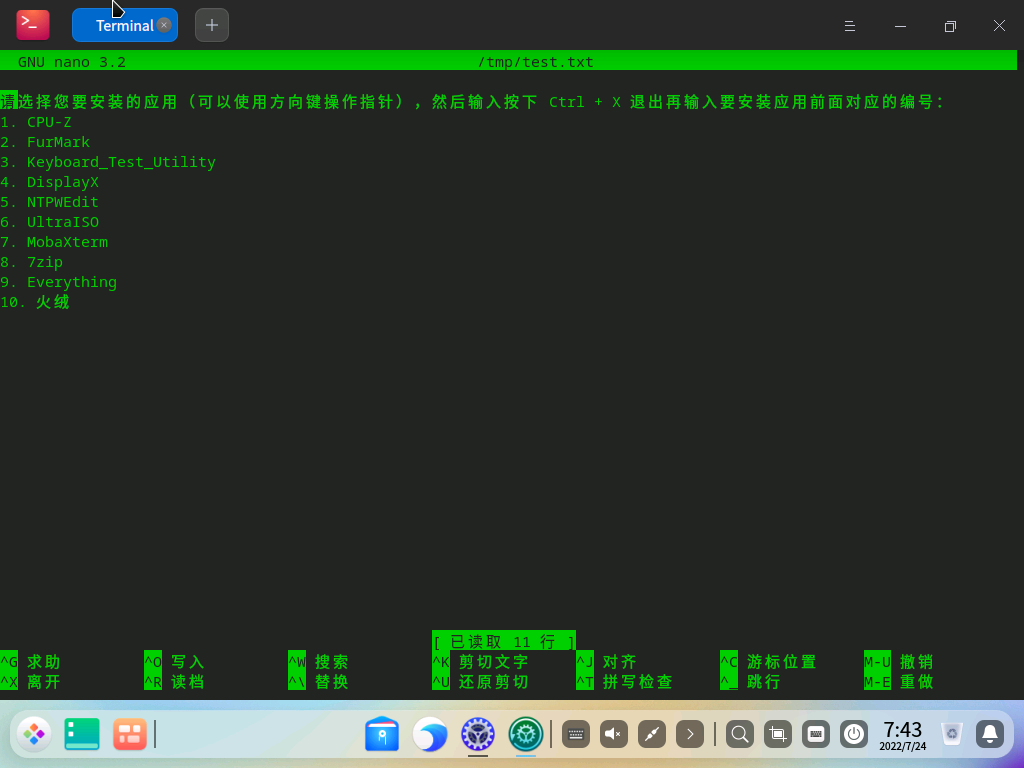Click the power button in dock
The height and width of the screenshot is (768, 1024).
coord(854,734)
